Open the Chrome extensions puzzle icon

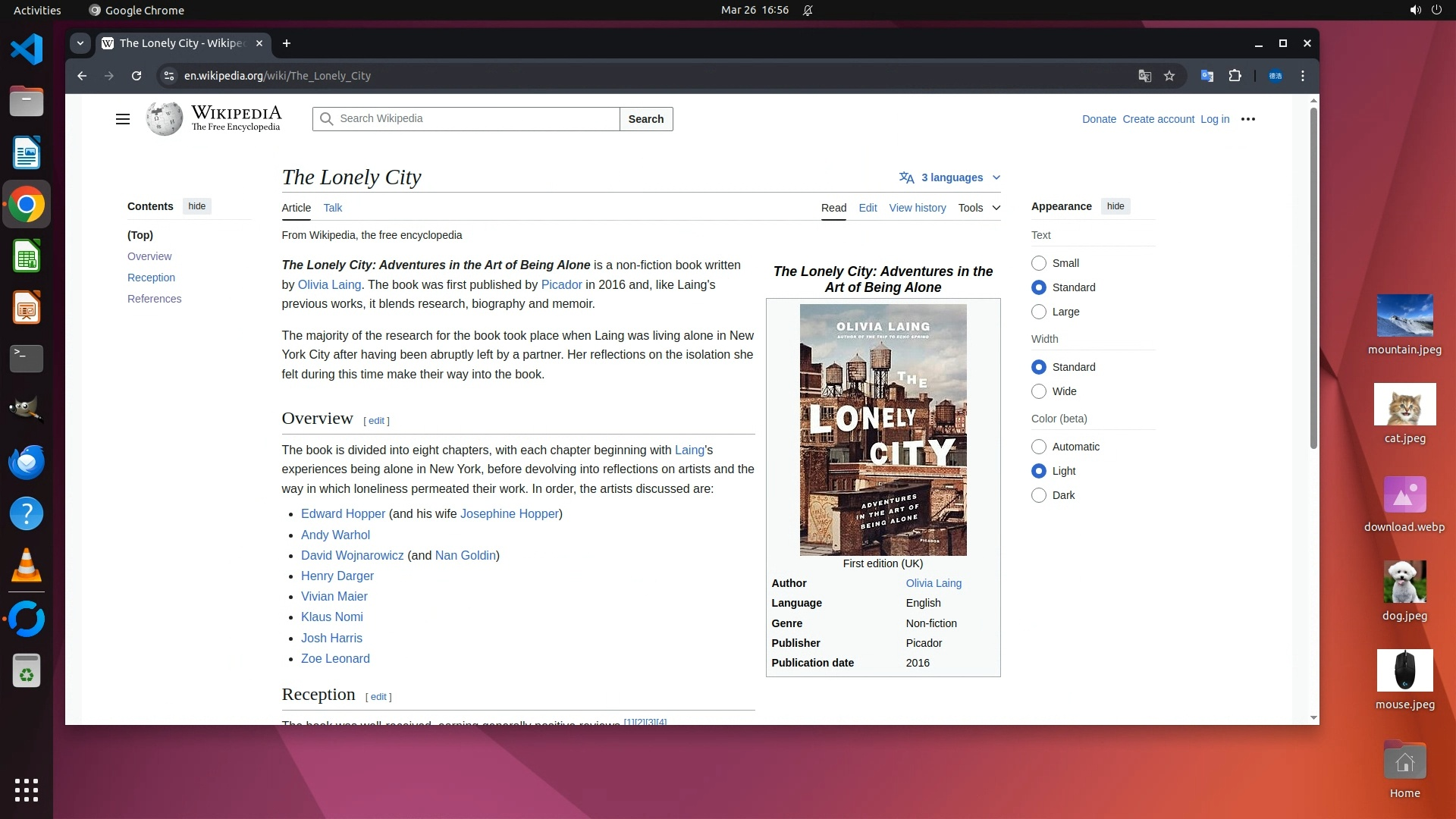(1235, 76)
